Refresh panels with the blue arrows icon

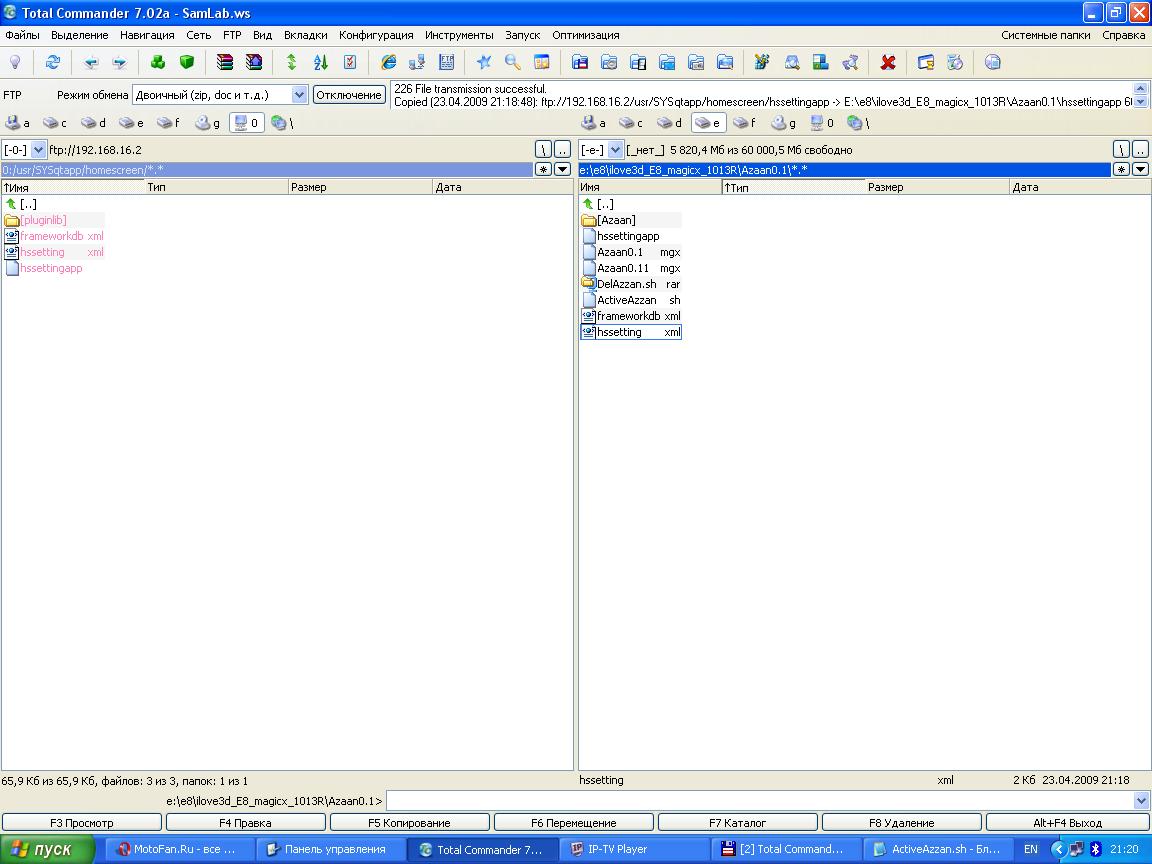(x=52, y=62)
